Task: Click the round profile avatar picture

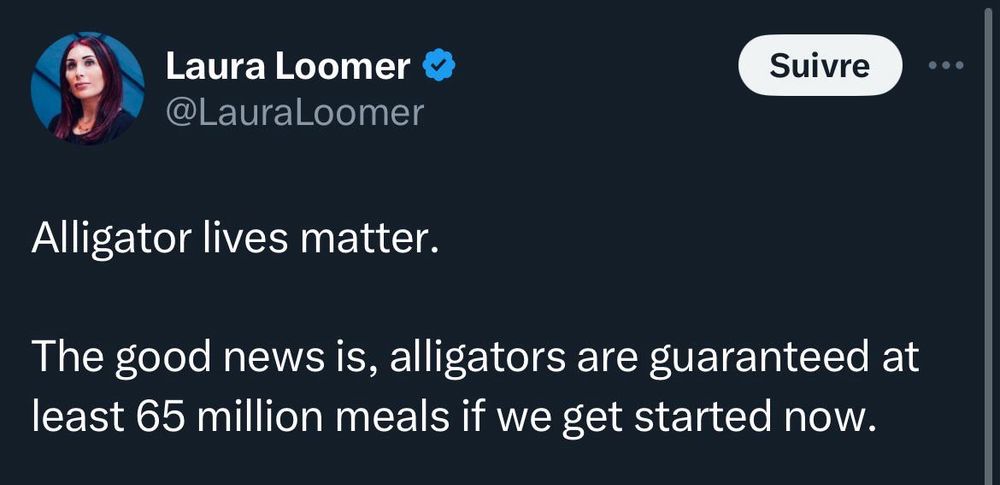Action: pos(88,88)
